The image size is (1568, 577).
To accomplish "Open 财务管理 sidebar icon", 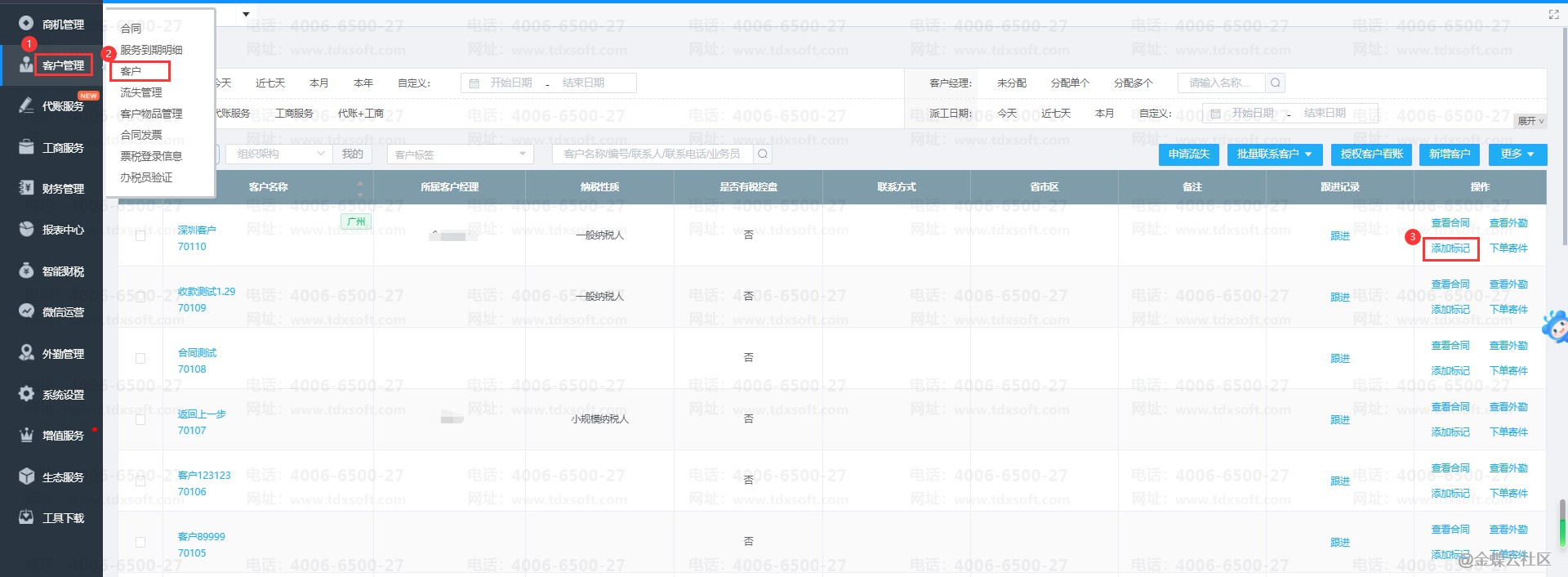I will [x=26, y=188].
